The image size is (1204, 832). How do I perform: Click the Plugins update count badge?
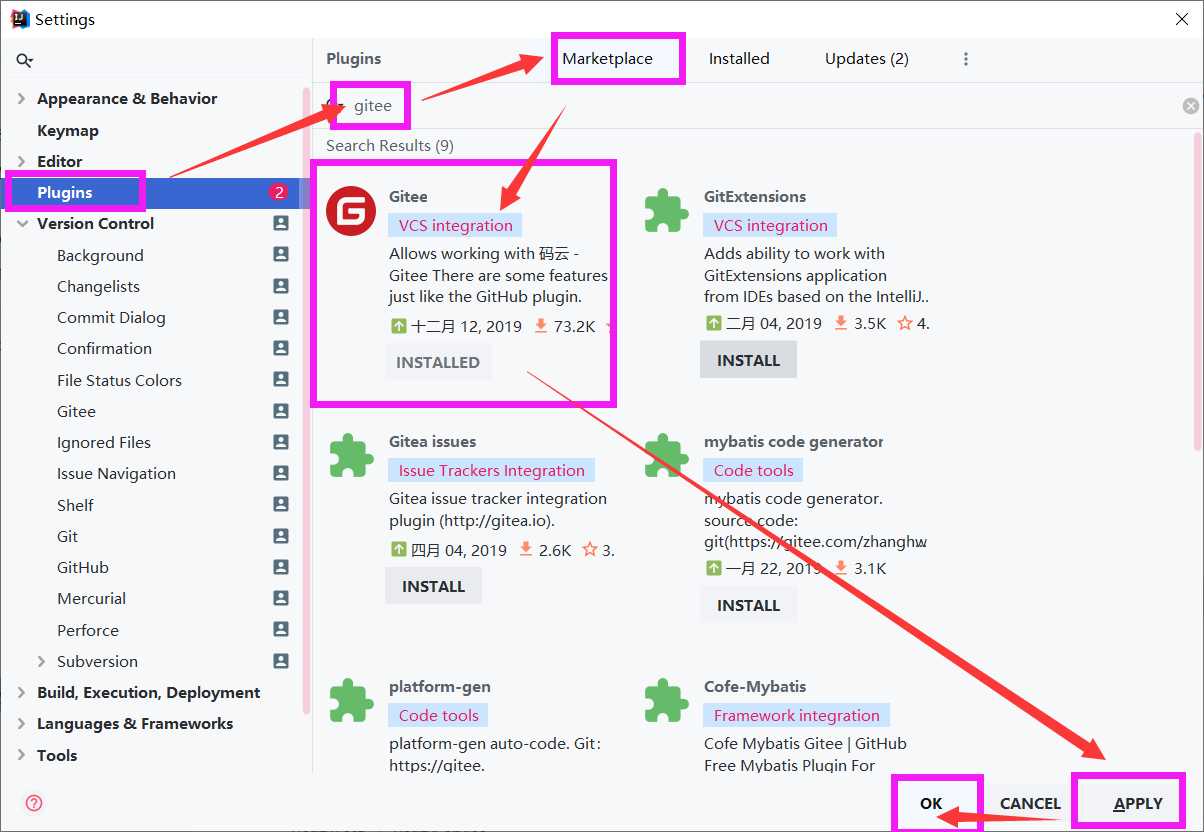(278, 192)
